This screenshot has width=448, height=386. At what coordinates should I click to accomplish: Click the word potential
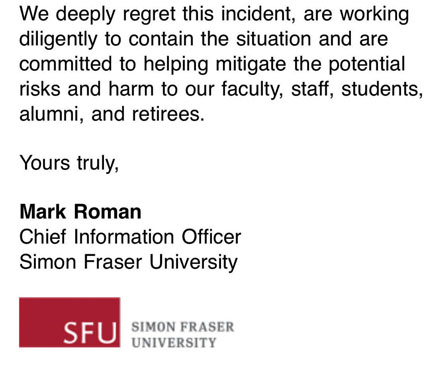(x=367, y=65)
